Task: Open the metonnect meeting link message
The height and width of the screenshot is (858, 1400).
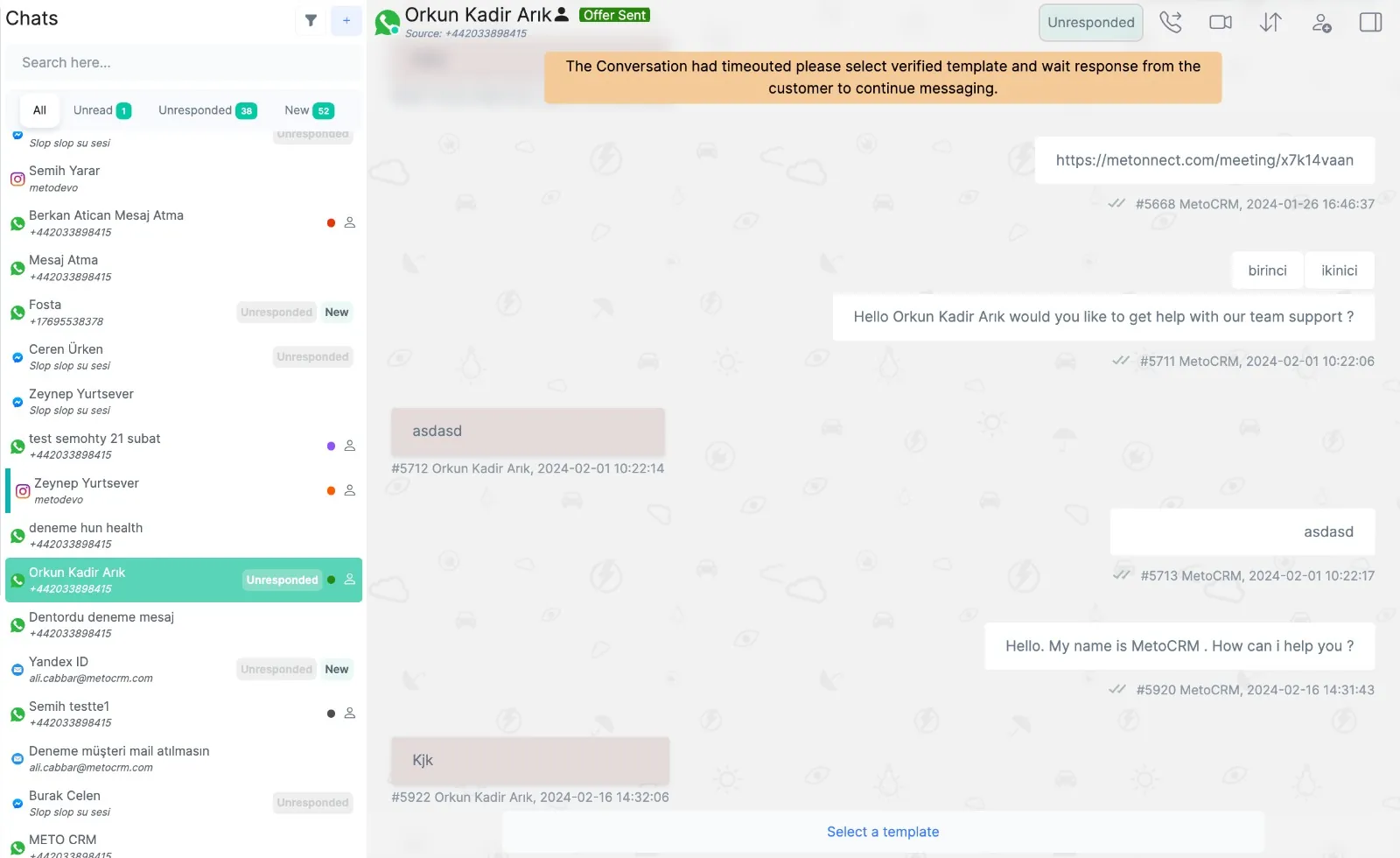Action: [1205, 160]
